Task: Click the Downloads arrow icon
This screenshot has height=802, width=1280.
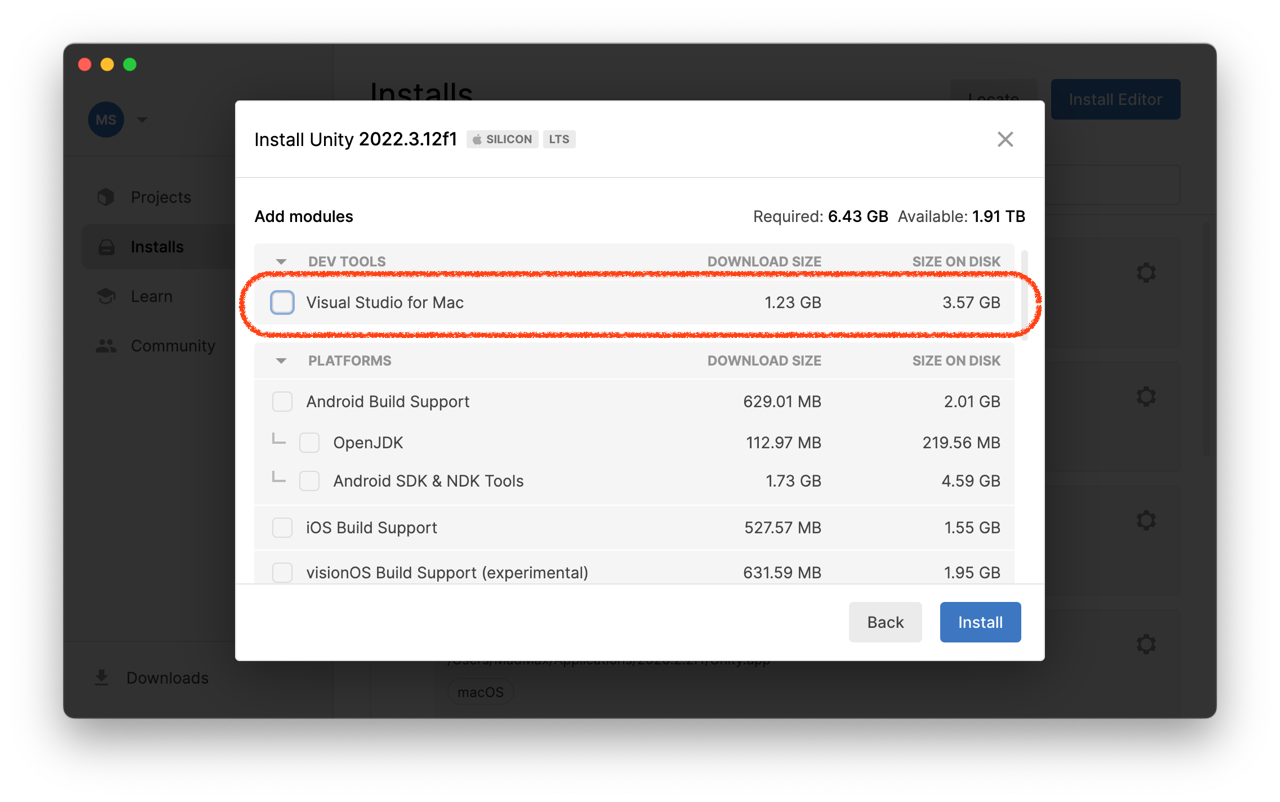Action: pyautogui.click(x=102, y=678)
